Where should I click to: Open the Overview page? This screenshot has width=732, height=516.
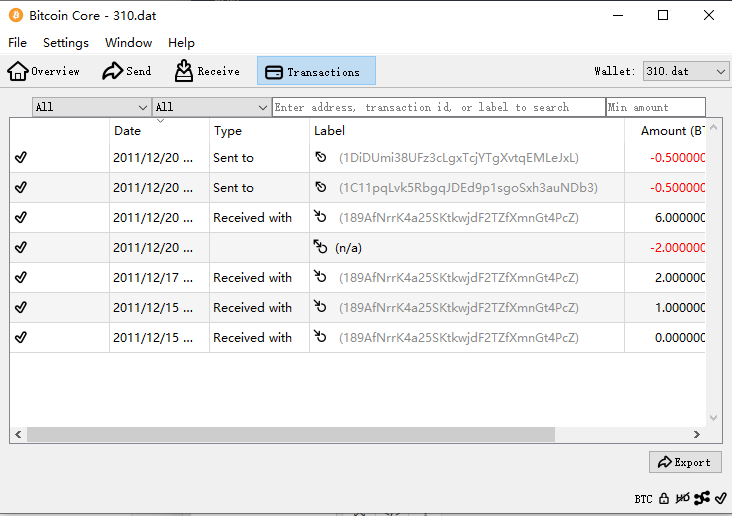pyautogui.click(x=44, y=71)
